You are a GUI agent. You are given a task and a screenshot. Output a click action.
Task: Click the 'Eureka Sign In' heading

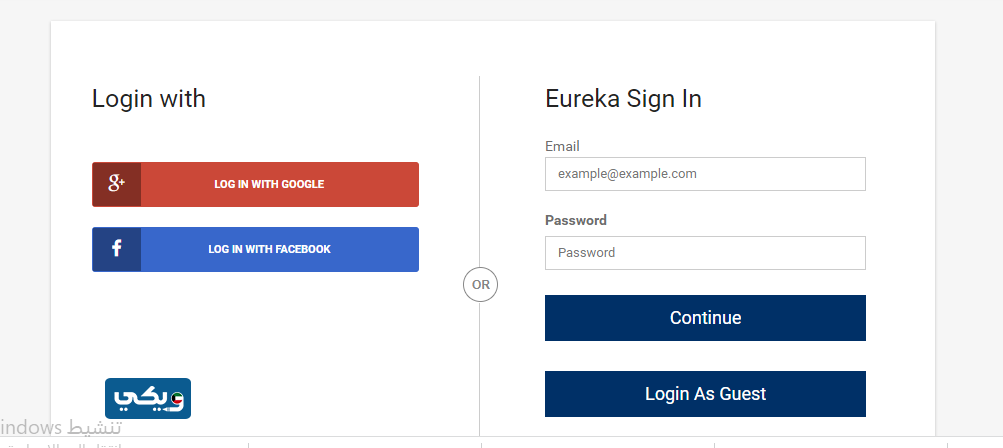623,99
